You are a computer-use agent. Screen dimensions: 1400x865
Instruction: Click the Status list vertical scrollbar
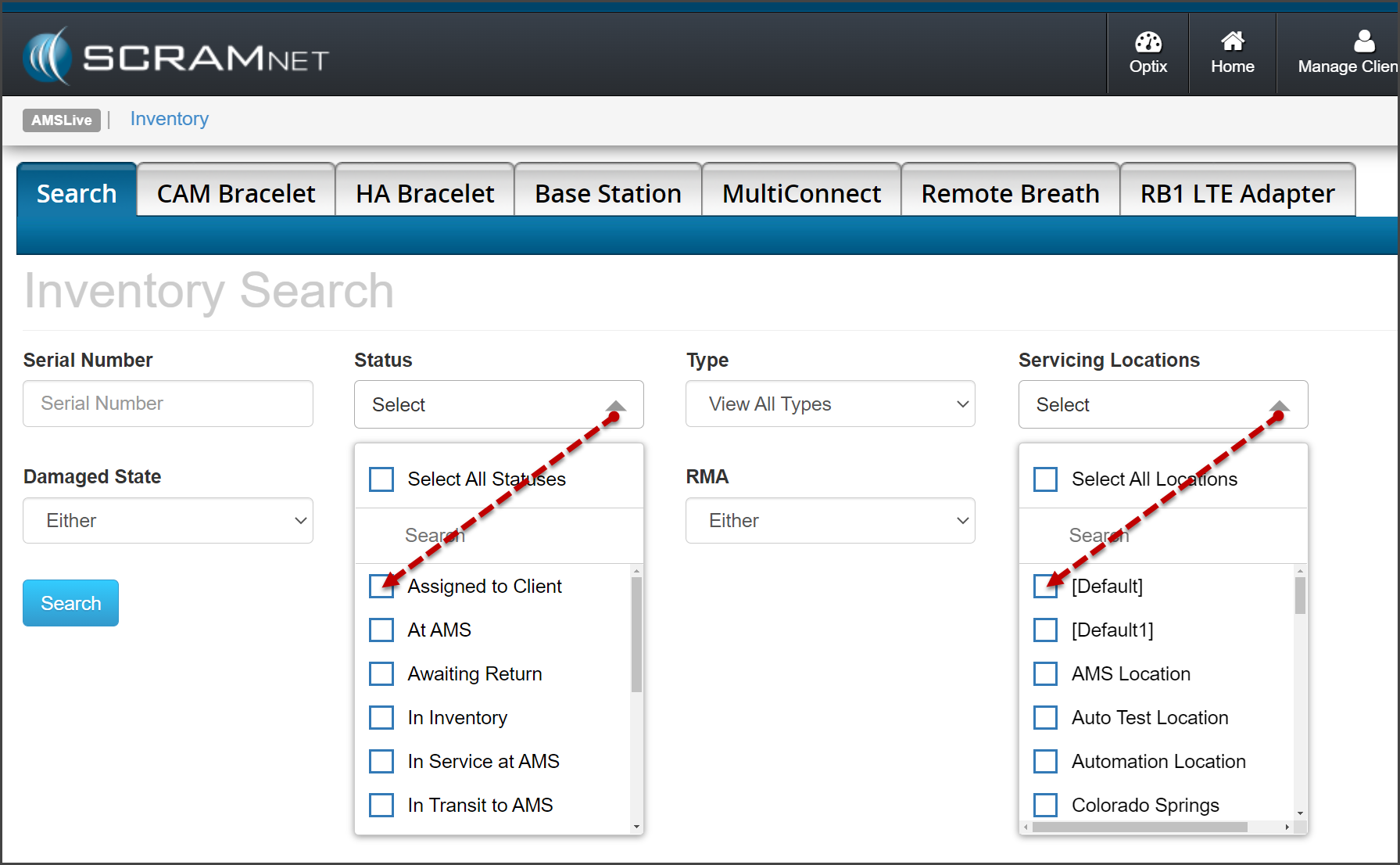coord(636,635)
